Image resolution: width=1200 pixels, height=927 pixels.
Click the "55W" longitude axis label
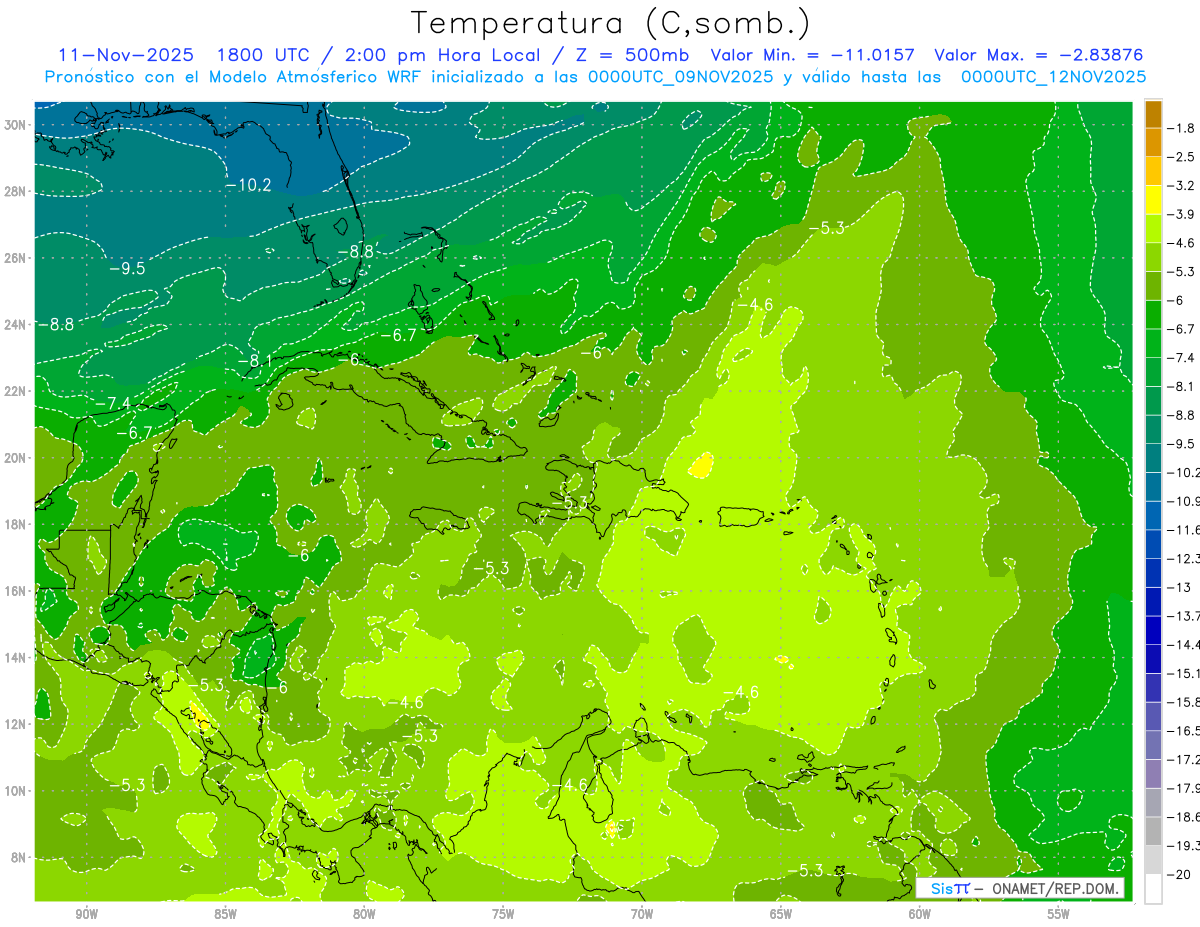tap(1058, 914)
